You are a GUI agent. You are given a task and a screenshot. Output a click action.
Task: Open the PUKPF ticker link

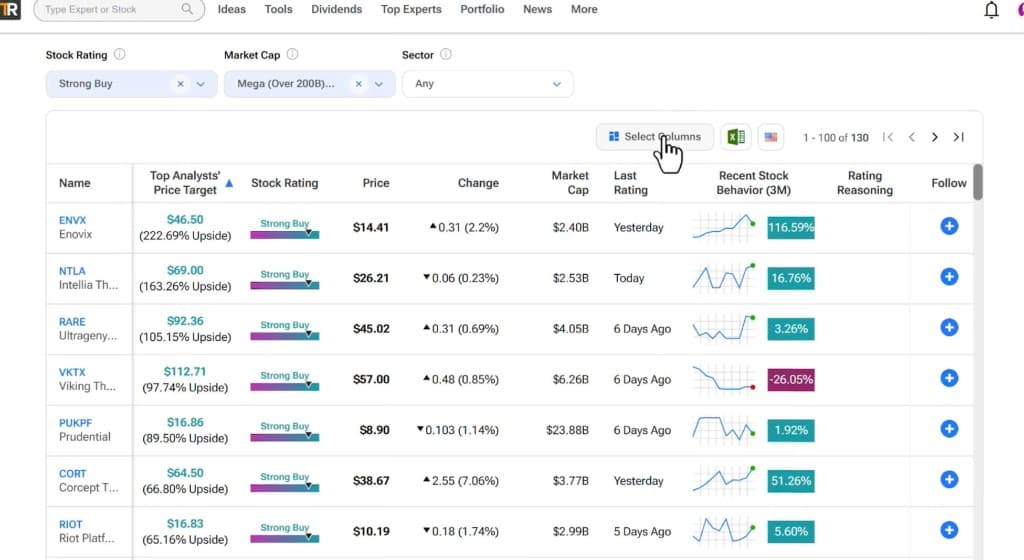[75, 423]
